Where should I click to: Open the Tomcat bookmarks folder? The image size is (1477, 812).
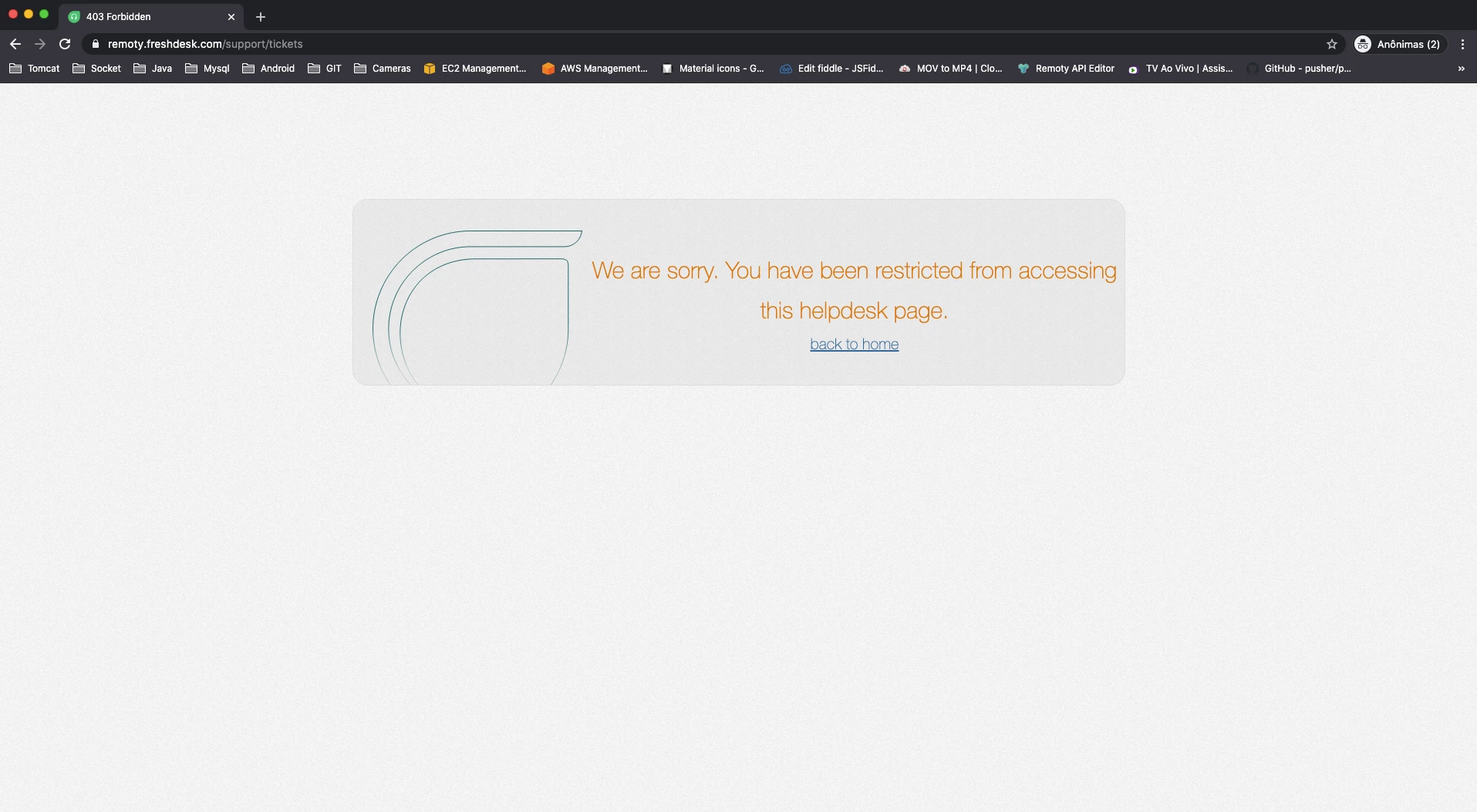[35, 69]
